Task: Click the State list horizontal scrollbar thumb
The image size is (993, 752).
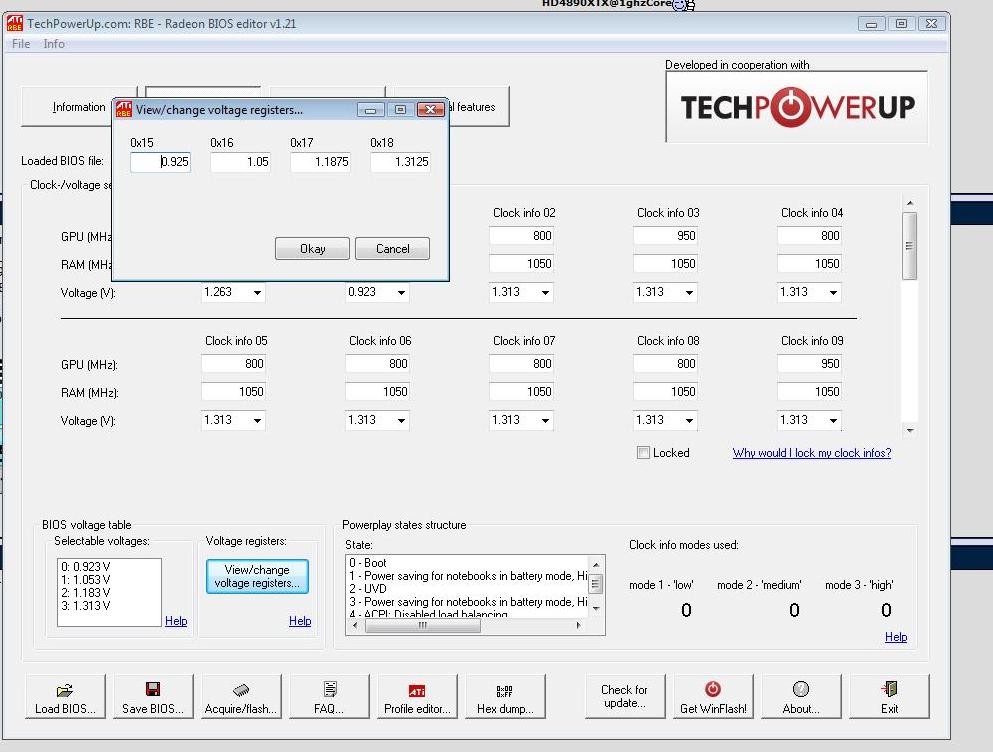Action: [x=423, y=625]
